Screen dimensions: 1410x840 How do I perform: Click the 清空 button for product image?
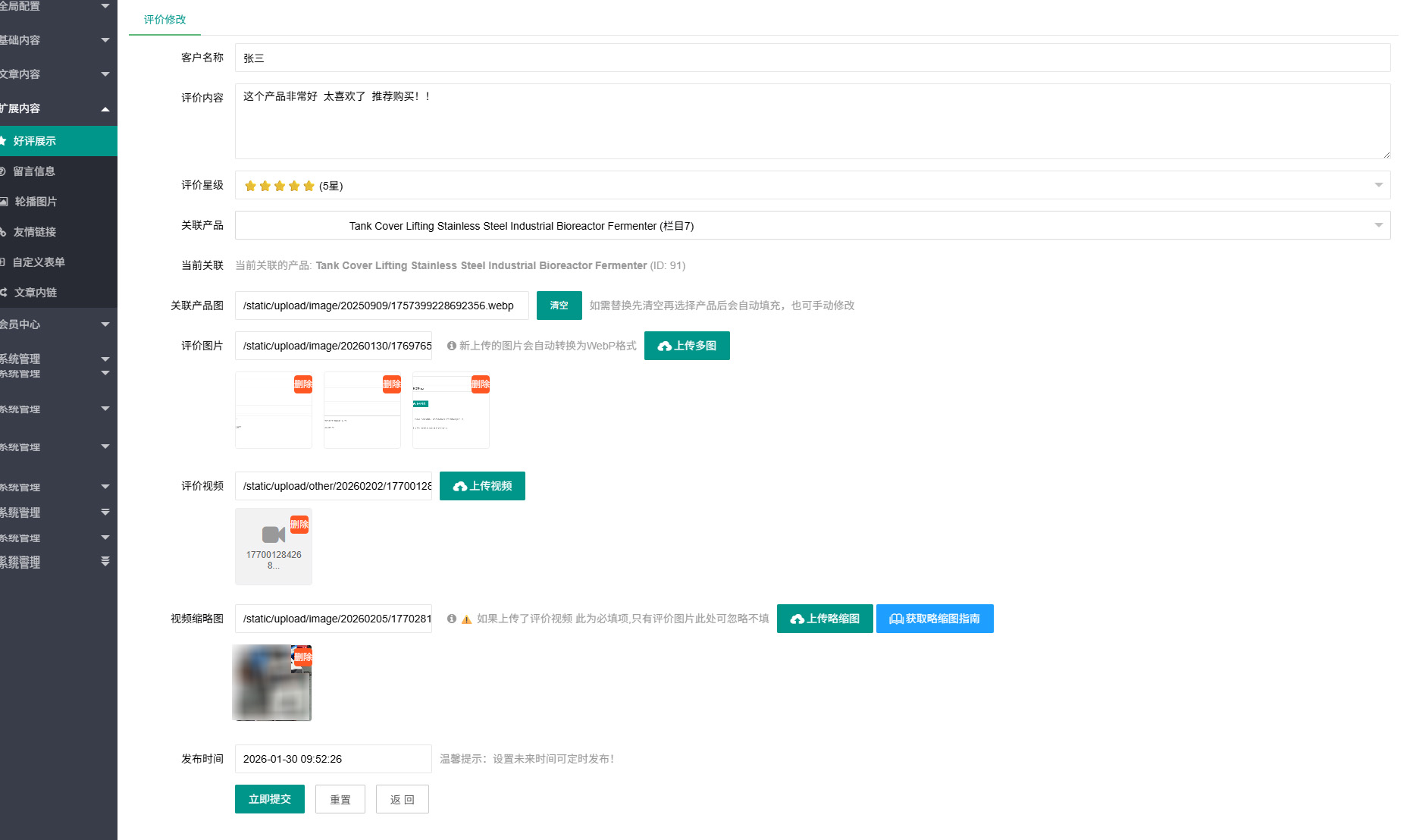(x=559, y=306)
